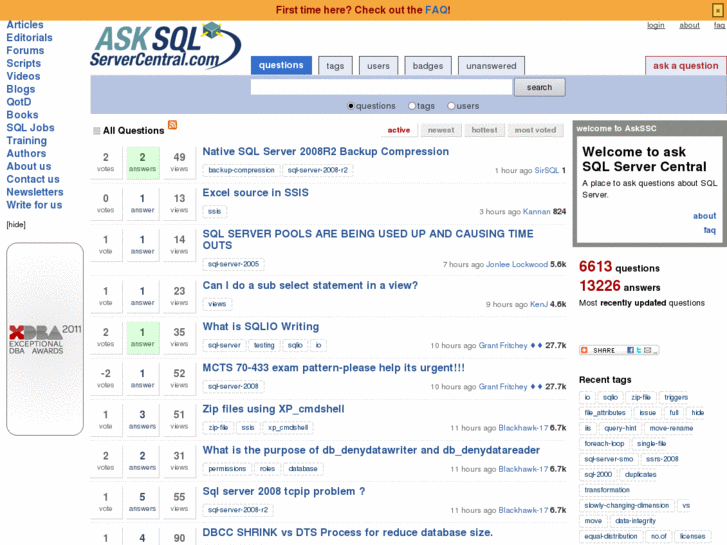This screenshot has height=545, width=727.
Task: Go to Blogs in left sidebar
Action: (21, 89)
